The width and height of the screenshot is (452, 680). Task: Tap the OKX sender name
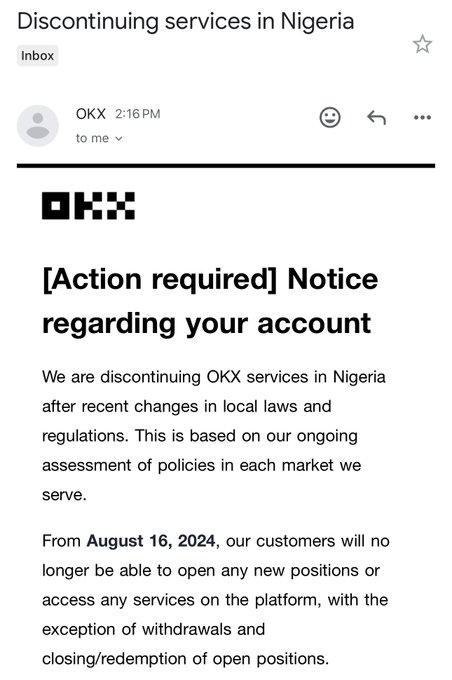91,114
